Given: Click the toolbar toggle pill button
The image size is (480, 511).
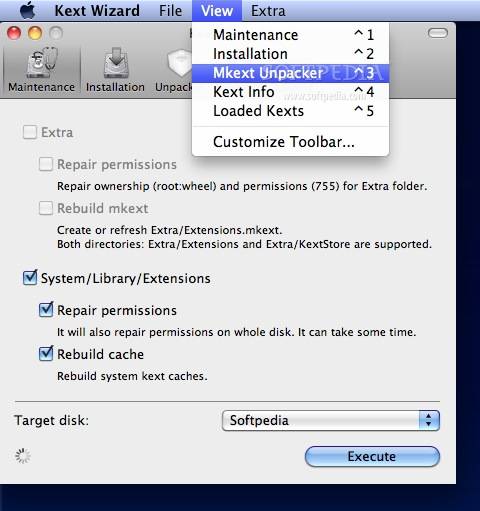Looking at the screenshot, I should [x=438, y=33].
